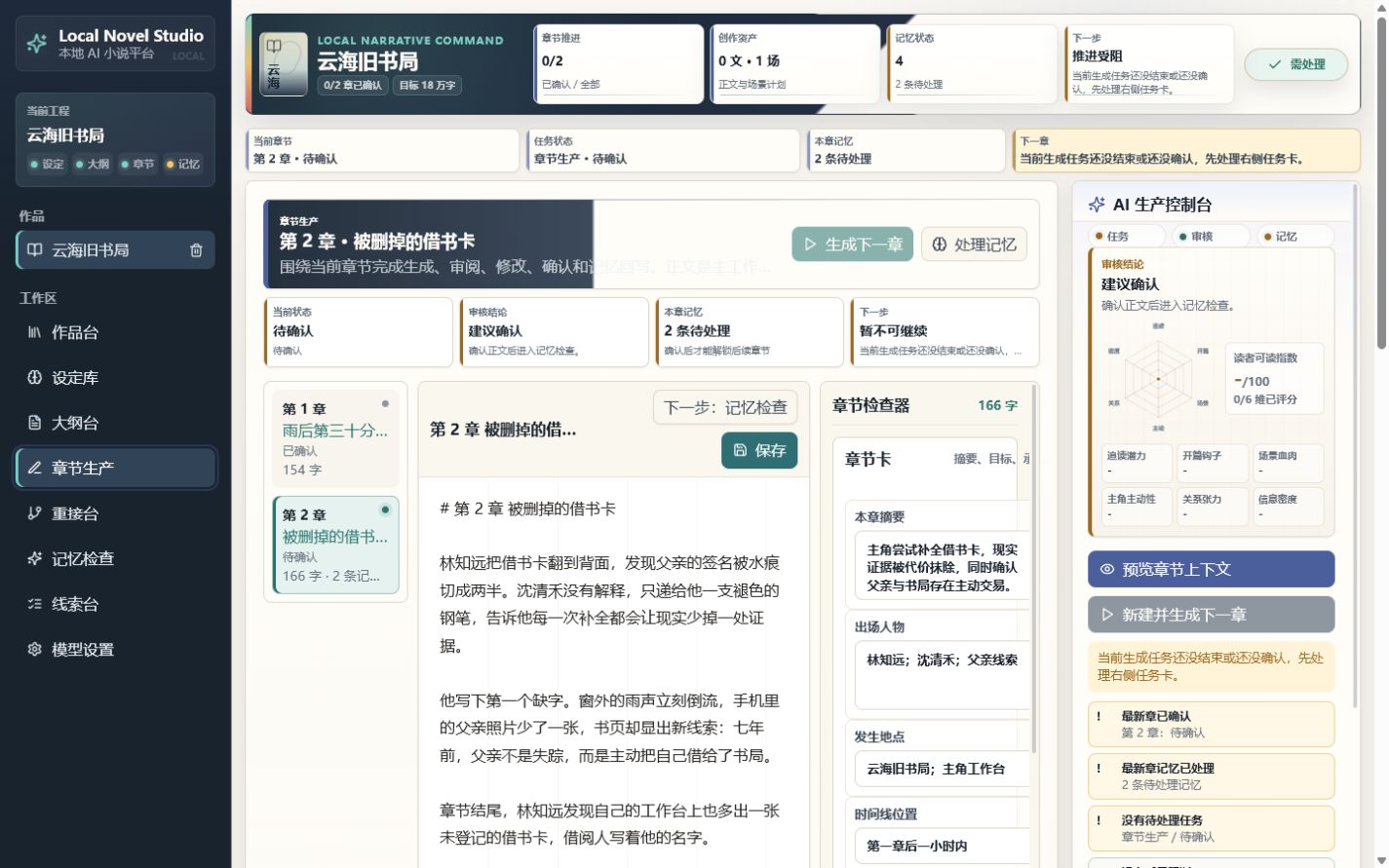Click the play icon on 新建并生成下一章
The image size is (1389, 868).
click(x=1106, y=615)
